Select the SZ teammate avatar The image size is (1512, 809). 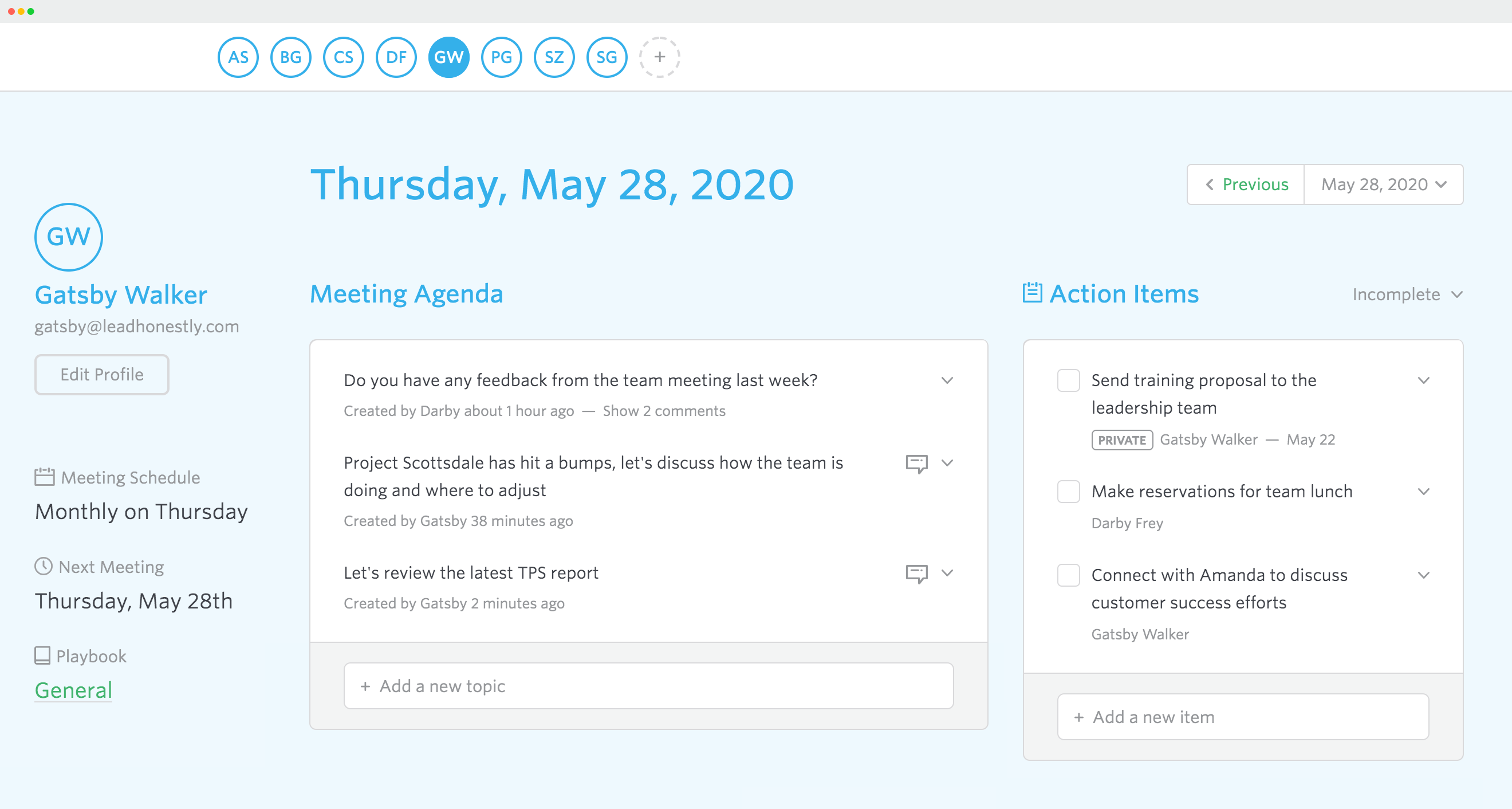pyautogui.click(x=553, y=57)
